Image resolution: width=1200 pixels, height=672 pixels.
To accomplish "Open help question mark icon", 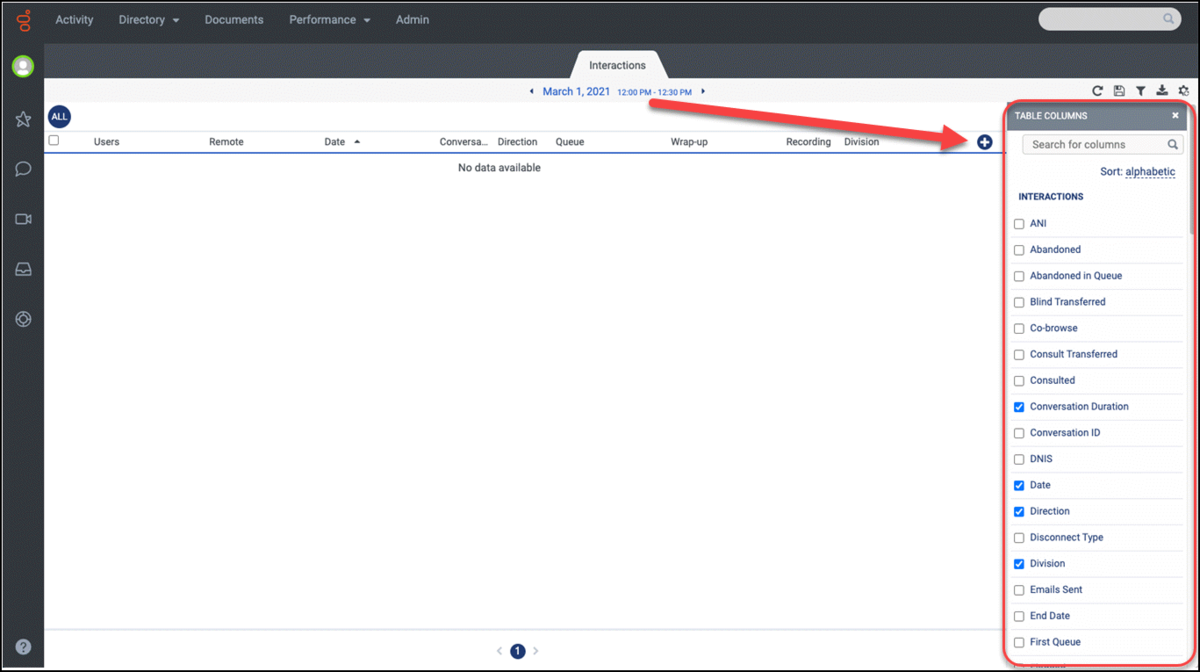I will (x=23, y=647).
